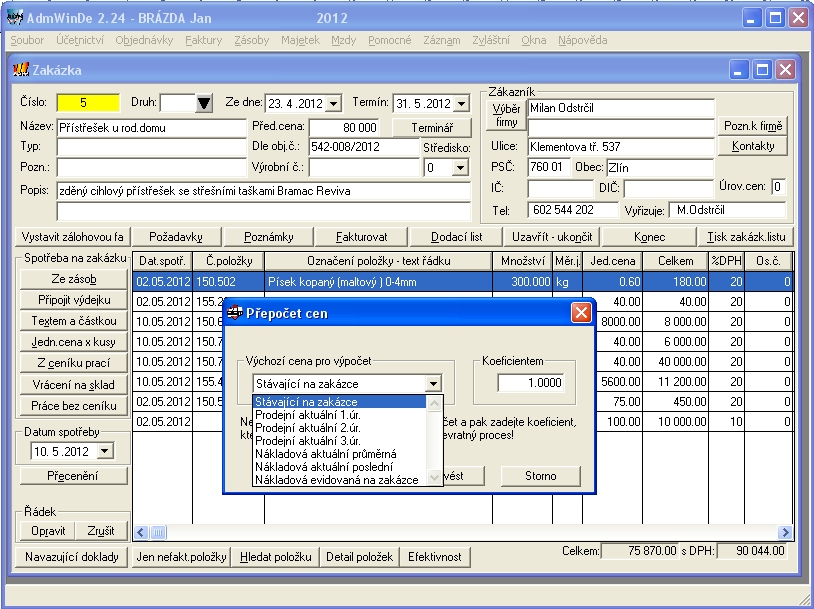This screenshot has width=814, height=609.
Task: Click the Dodací list button
Action: [456, 237]
